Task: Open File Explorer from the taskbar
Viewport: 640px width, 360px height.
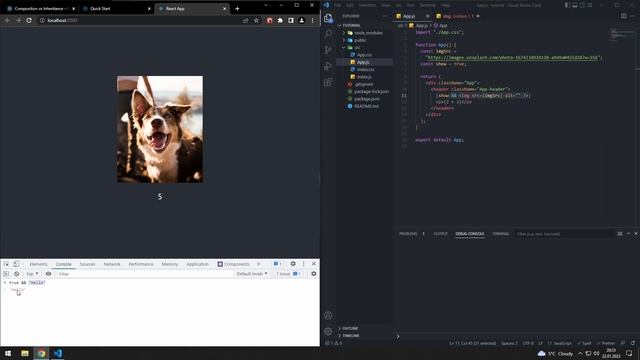Action: [x=25, y=353]
